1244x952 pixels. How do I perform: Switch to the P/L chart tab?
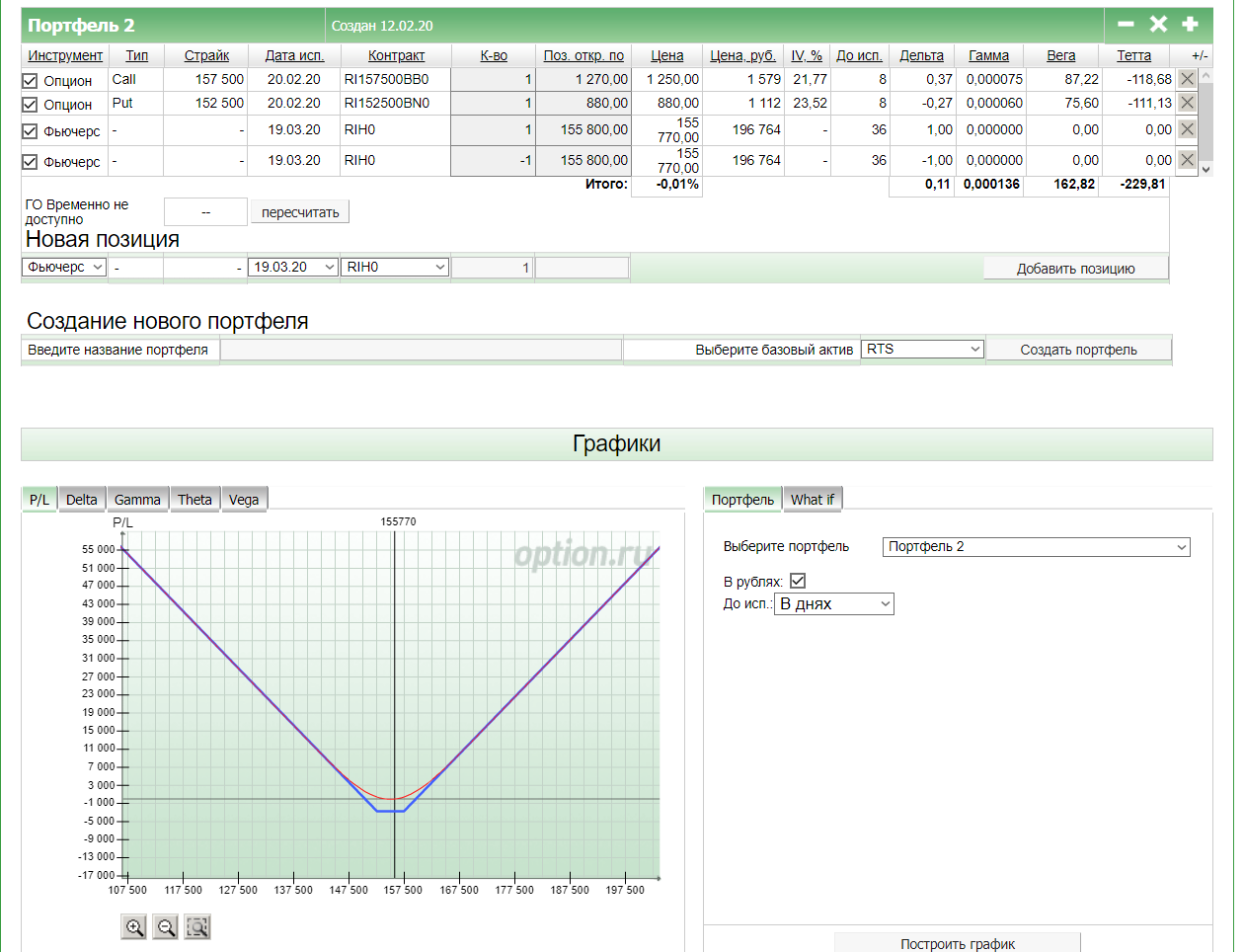click(x=39, y=500)
